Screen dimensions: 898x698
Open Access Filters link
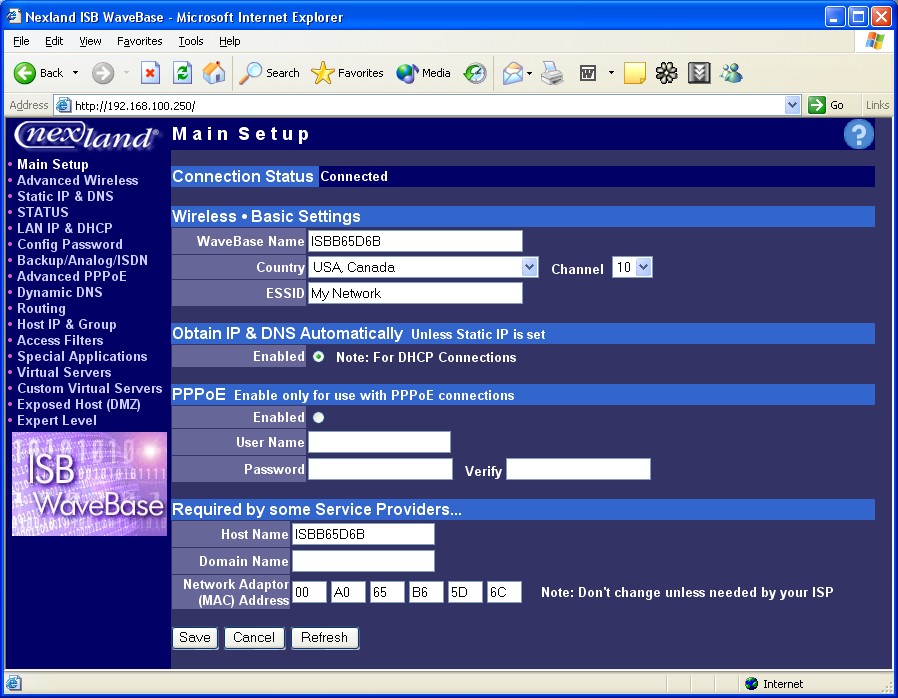click(60, 341)
